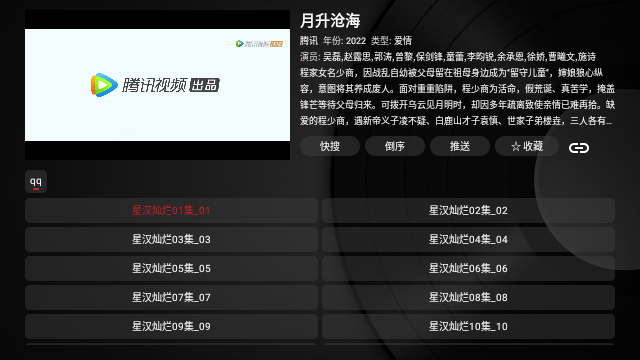Image resolution: width=640 pixels, height=360 pixels.
Task: Select episode 星汉灿烂03集_03
Action: tap(171, 240)
